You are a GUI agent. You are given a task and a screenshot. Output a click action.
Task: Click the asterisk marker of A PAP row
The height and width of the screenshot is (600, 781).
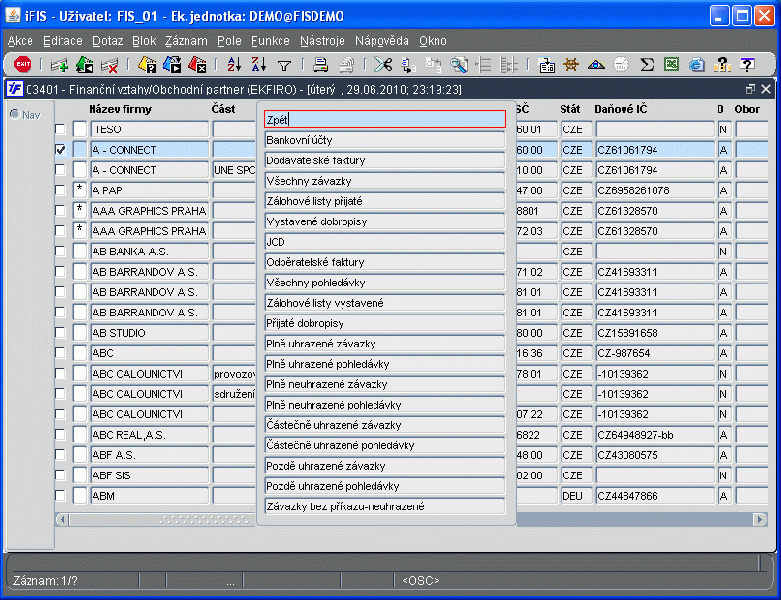coord(80,189)
